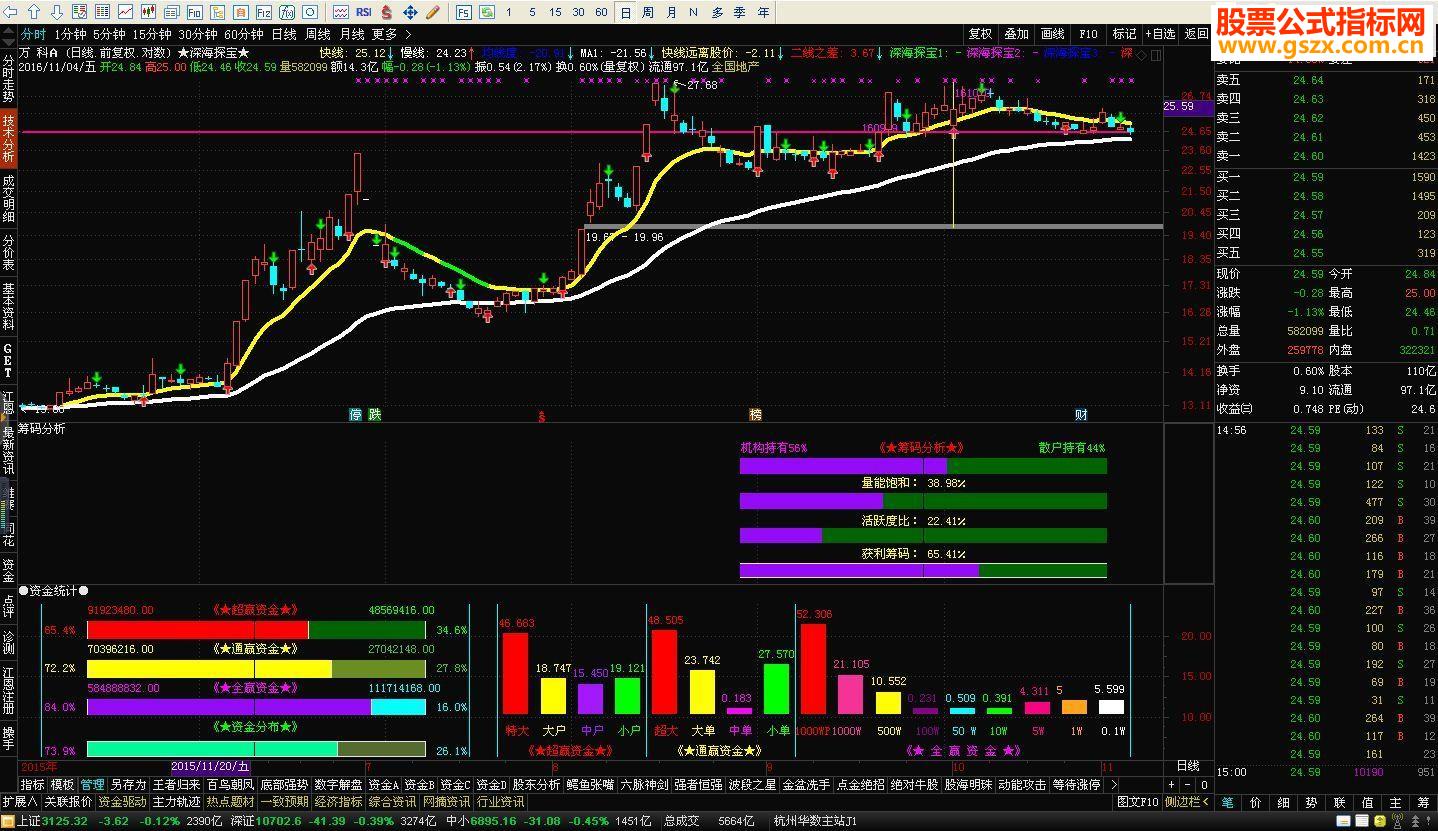Open the trend line chart toolbar icon
Viewport: 1438px width, 831px height.
pyautogui.click(x=126, y=12)
